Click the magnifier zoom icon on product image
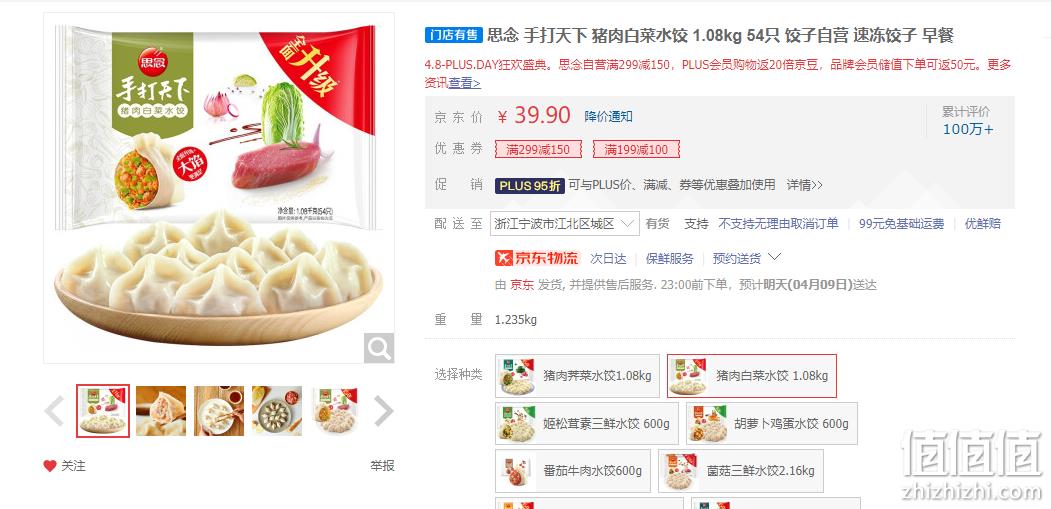Viewport: 1051px width, 509px height. [x=379, y=348]
